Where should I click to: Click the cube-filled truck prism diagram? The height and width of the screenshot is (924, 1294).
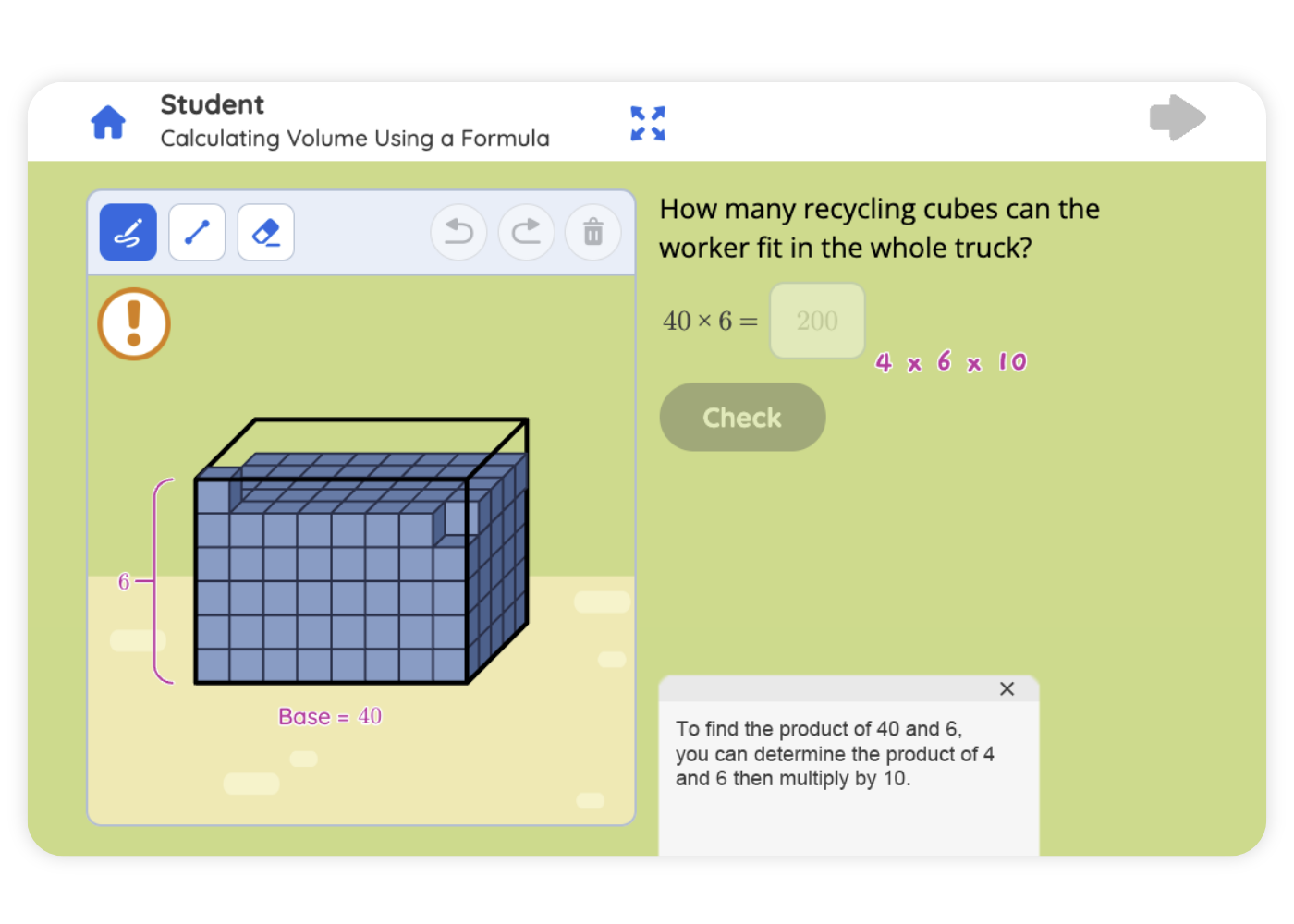(x=360, y=573)
